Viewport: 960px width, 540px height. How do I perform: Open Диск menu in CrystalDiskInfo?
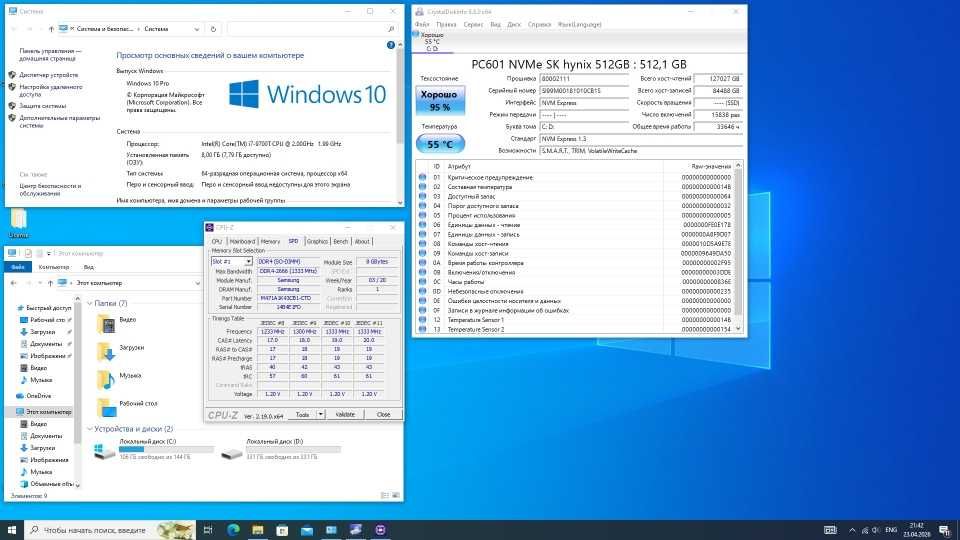[x=514, y=24]
